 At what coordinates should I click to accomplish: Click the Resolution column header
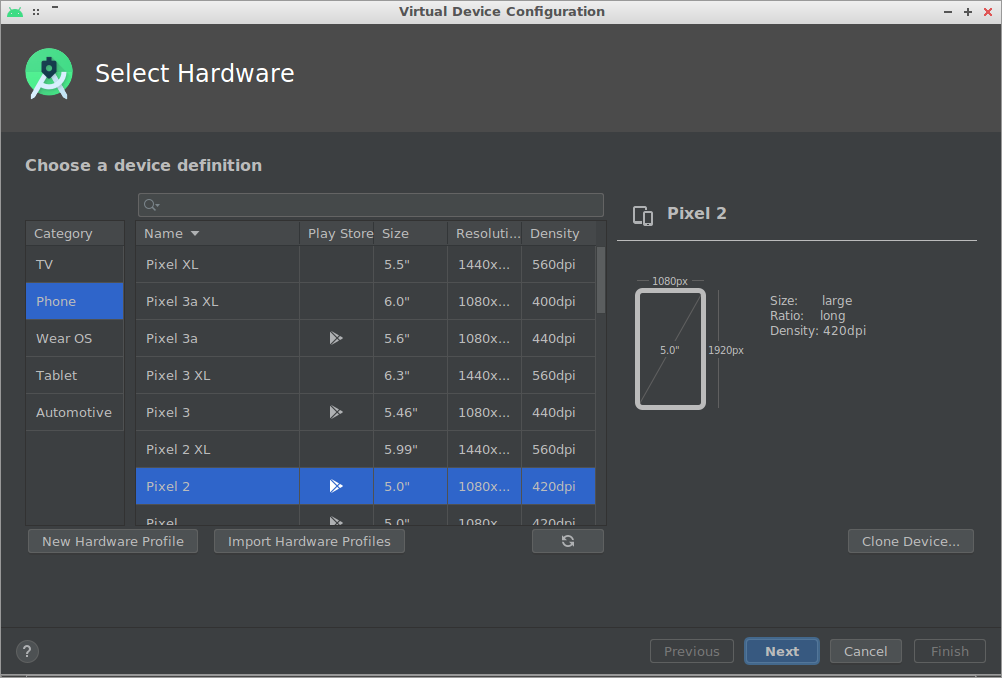485,234
